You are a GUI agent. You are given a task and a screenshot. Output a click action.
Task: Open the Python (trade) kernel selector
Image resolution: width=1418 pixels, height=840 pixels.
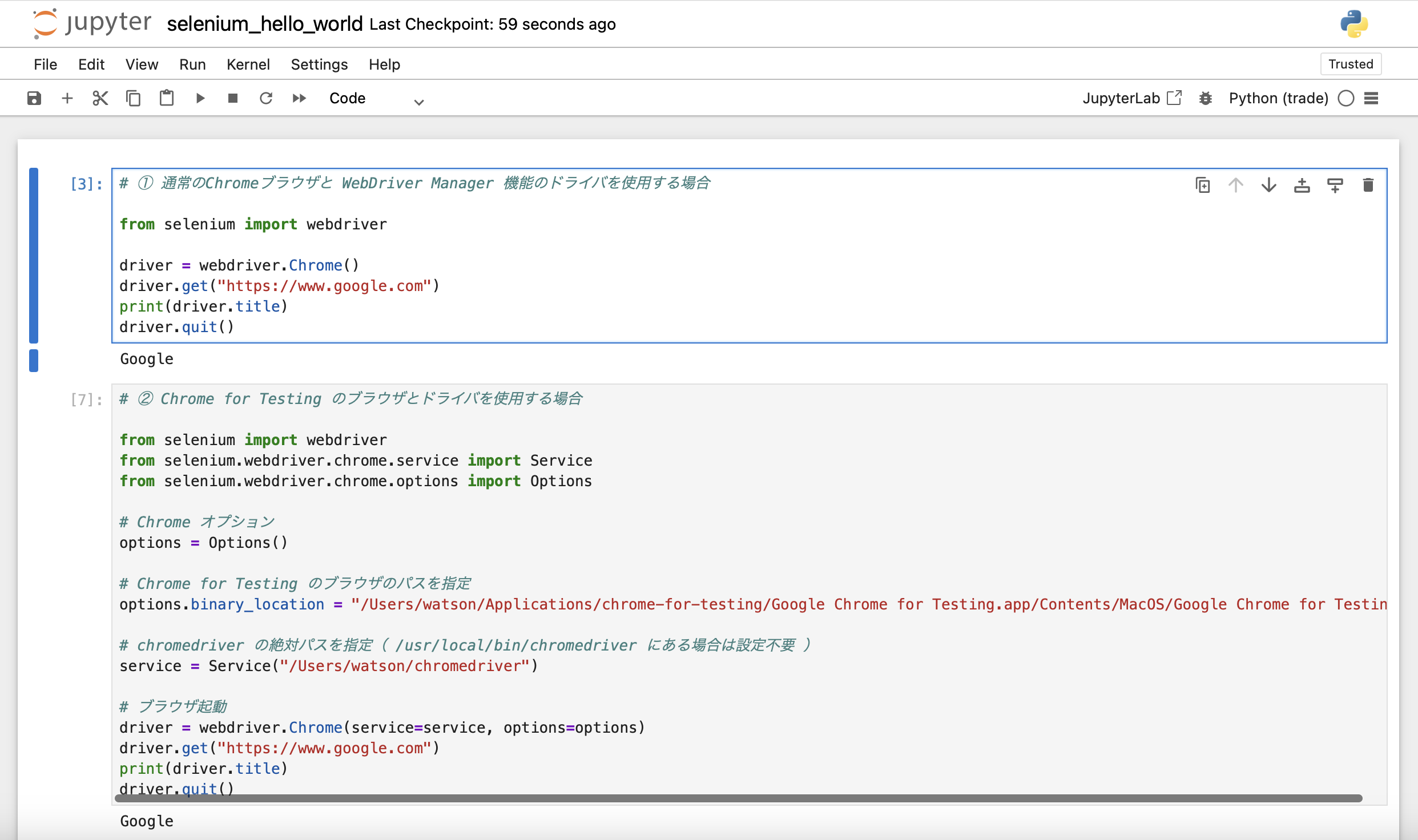tap(1278, 98)
